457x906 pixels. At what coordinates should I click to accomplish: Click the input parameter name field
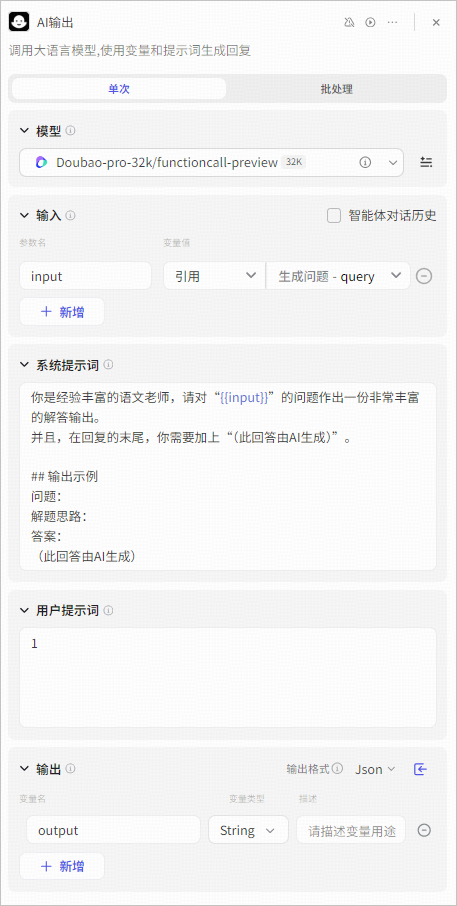pos(86,276)
